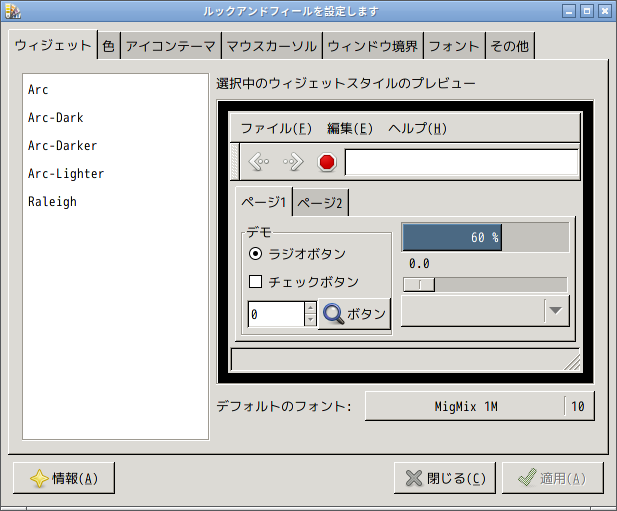Select the Arc-Darker theme
617x511 pixels.
(115, 146)
